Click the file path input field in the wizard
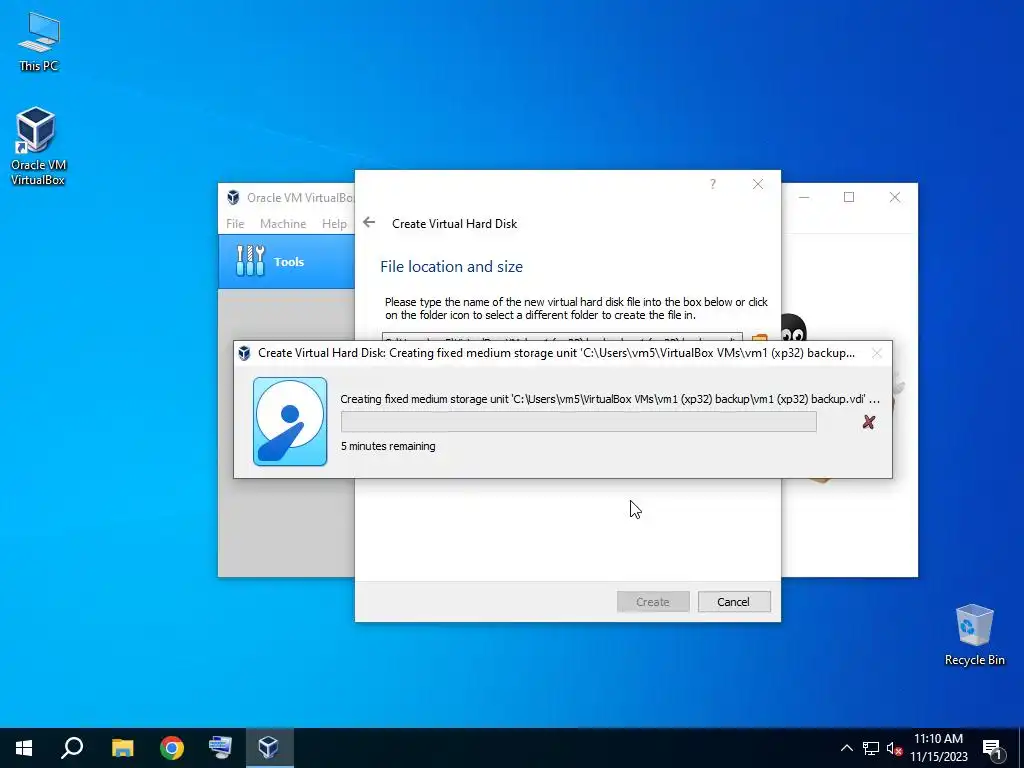The width and height of the screenshot is (1024, 768). tap(562, 337)
